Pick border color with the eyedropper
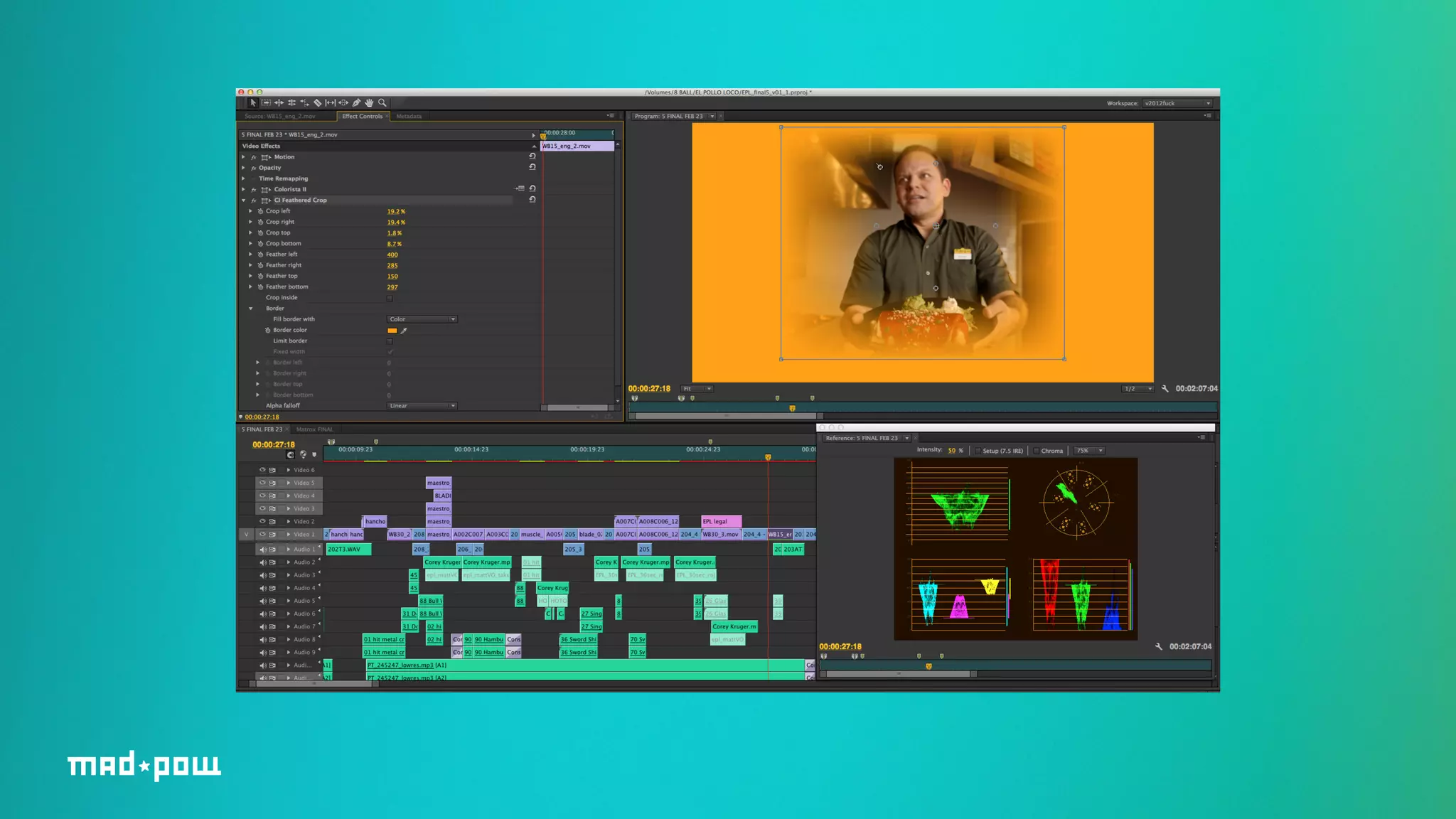1456x819 pixels. (x=404, y=331)
